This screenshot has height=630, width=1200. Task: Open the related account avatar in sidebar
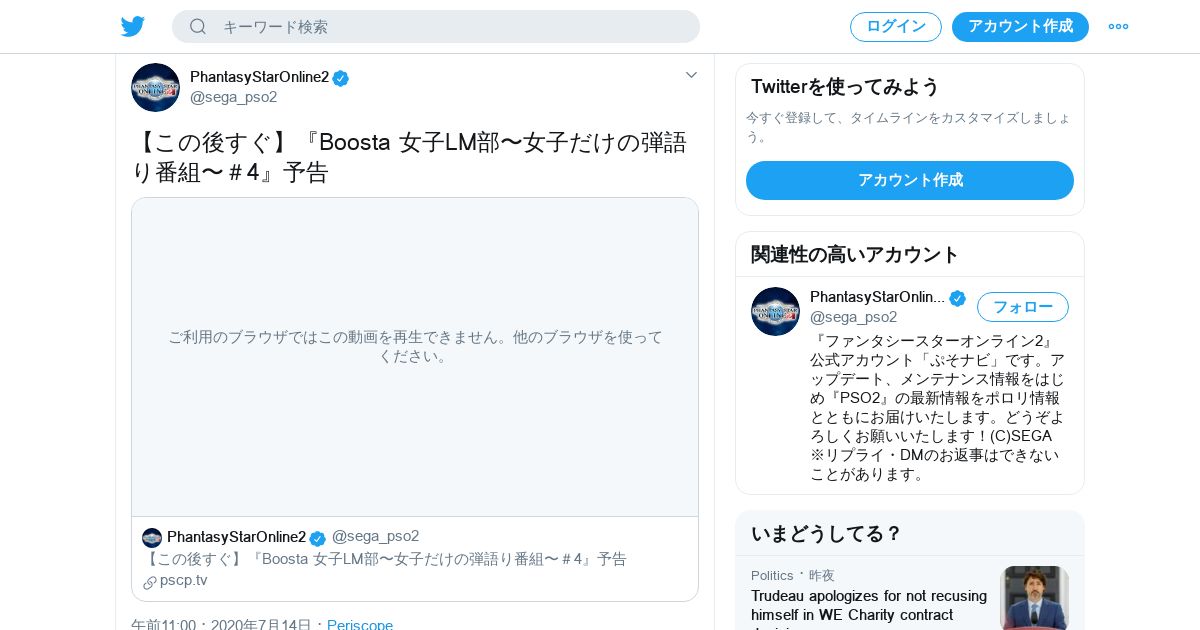(775, 311)
